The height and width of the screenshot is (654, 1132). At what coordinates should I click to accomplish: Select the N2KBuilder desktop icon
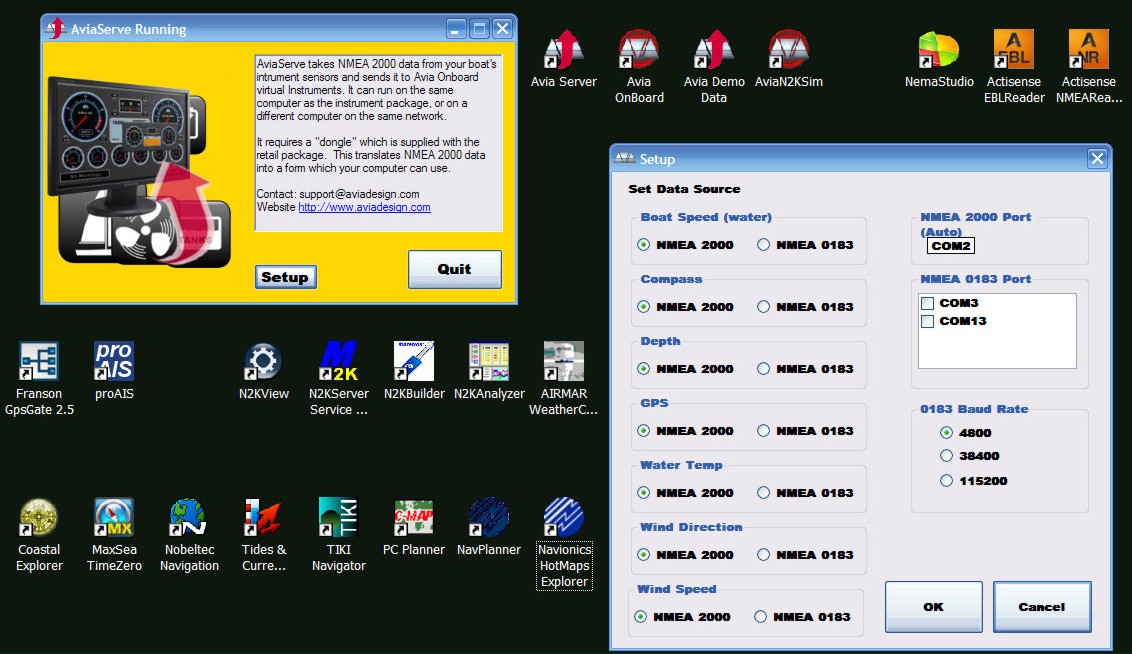point(414,371)
